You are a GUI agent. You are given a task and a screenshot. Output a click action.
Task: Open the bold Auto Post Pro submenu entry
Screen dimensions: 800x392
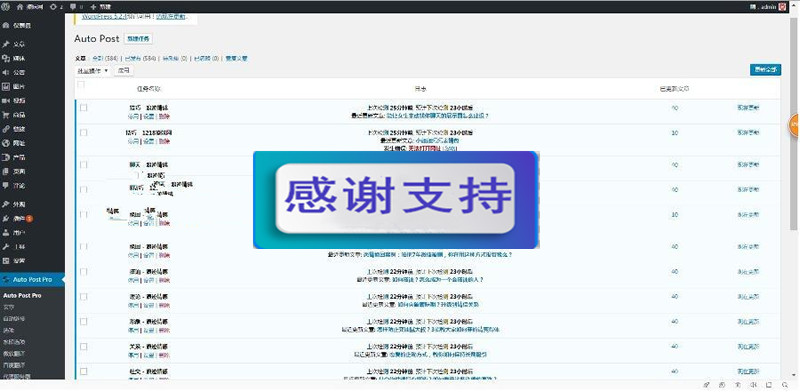pos(22,296)
